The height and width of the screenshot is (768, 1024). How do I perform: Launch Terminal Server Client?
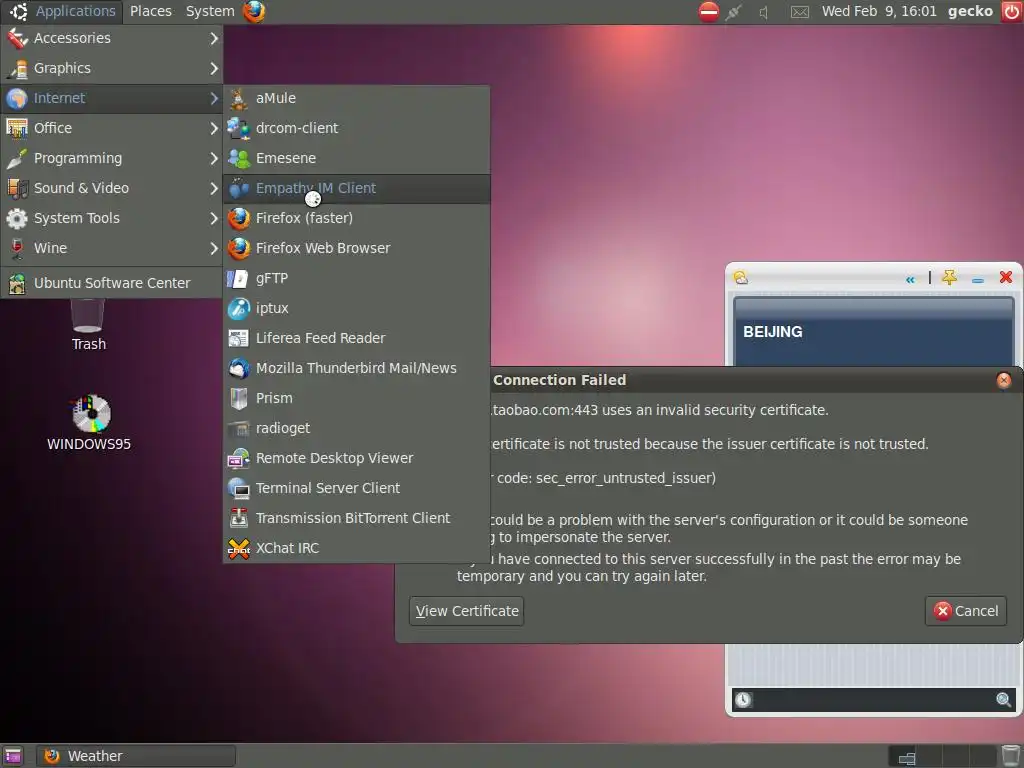357,488
